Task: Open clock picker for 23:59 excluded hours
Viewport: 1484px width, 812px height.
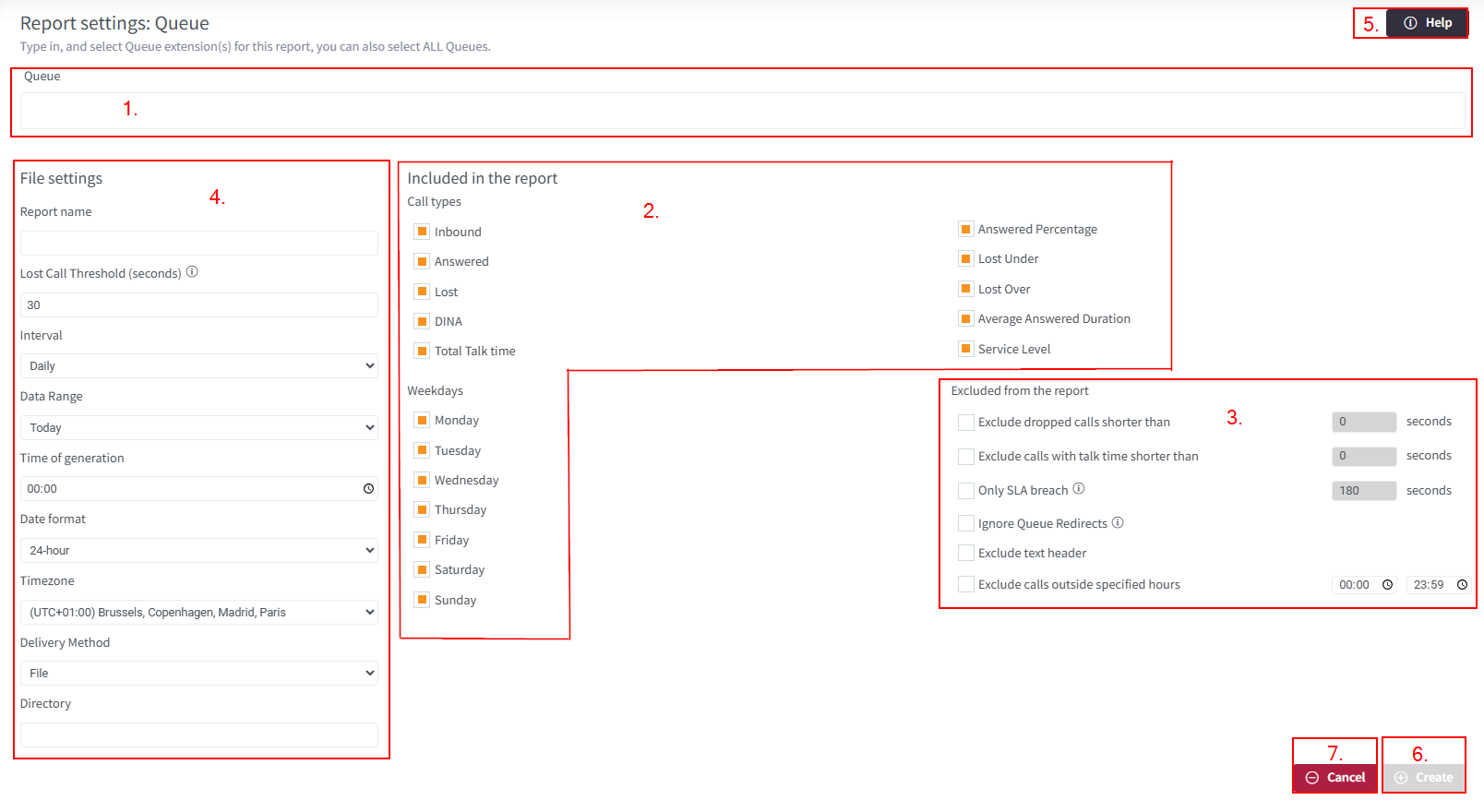Action: click(1462, 585)
